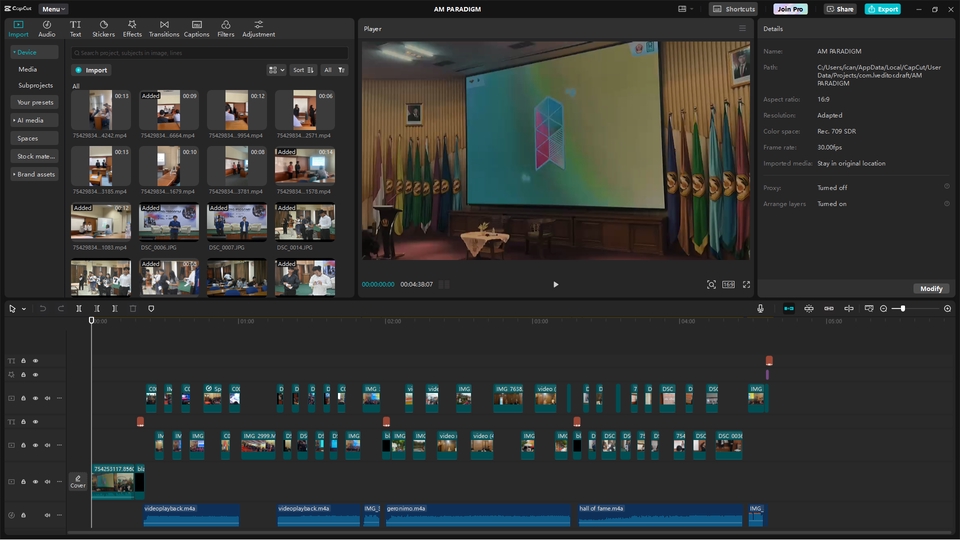Open the Player panel hamburger menu
This screenshot has height=540, width=960.
point(742,28)
